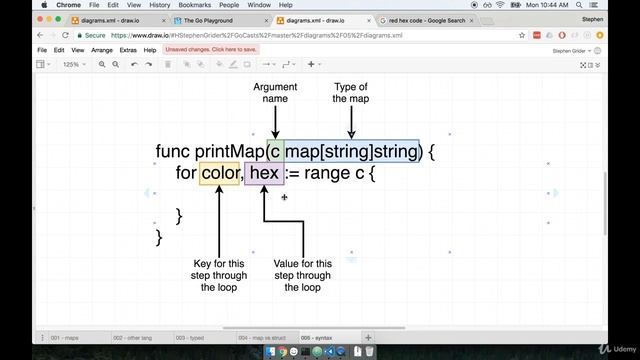The width and height of the screenshot is (640, 360).
Task: Open draw.io View menu
Action: (78, 50)
